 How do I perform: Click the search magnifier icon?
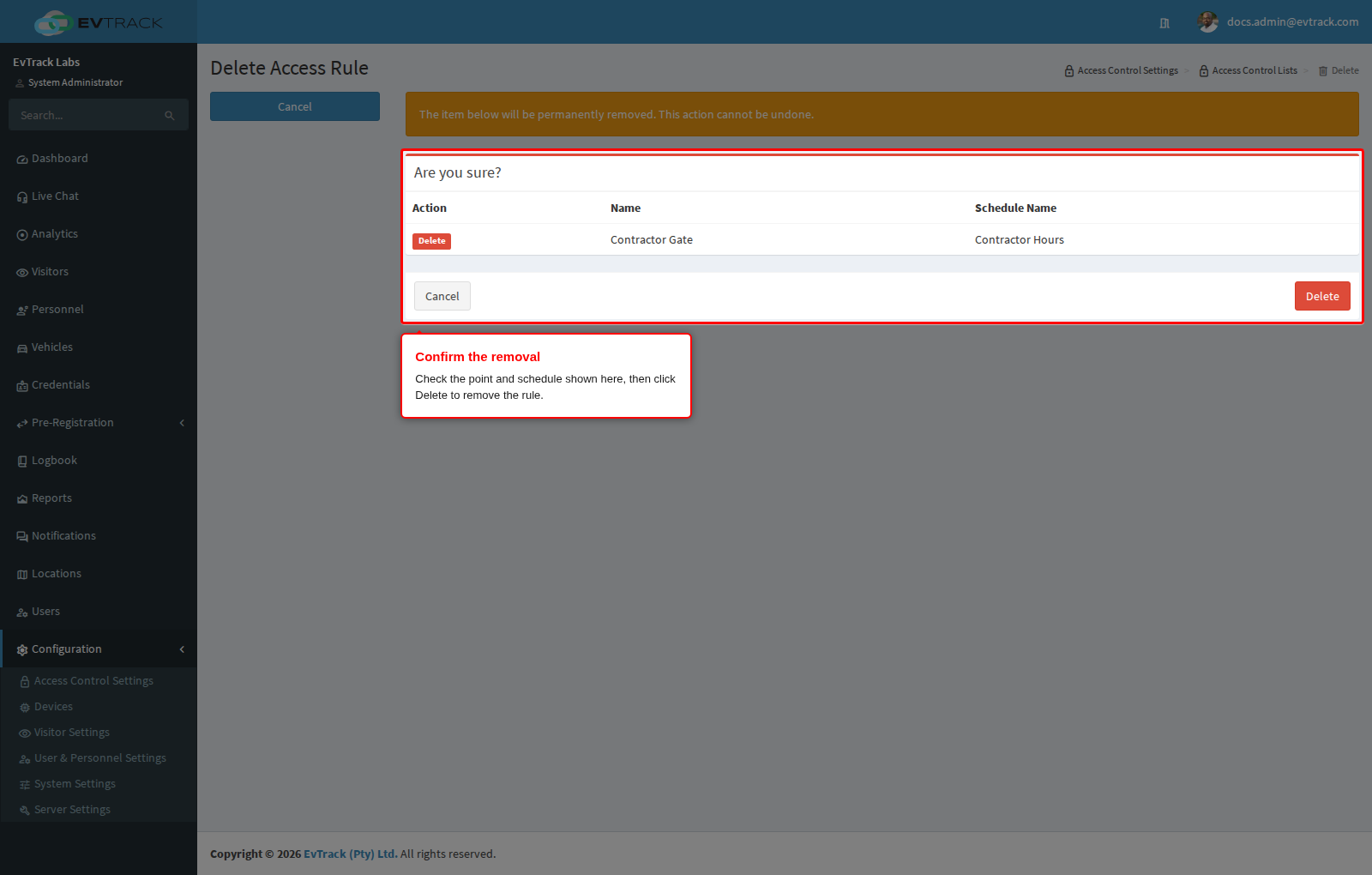click(x=170, y=116)
